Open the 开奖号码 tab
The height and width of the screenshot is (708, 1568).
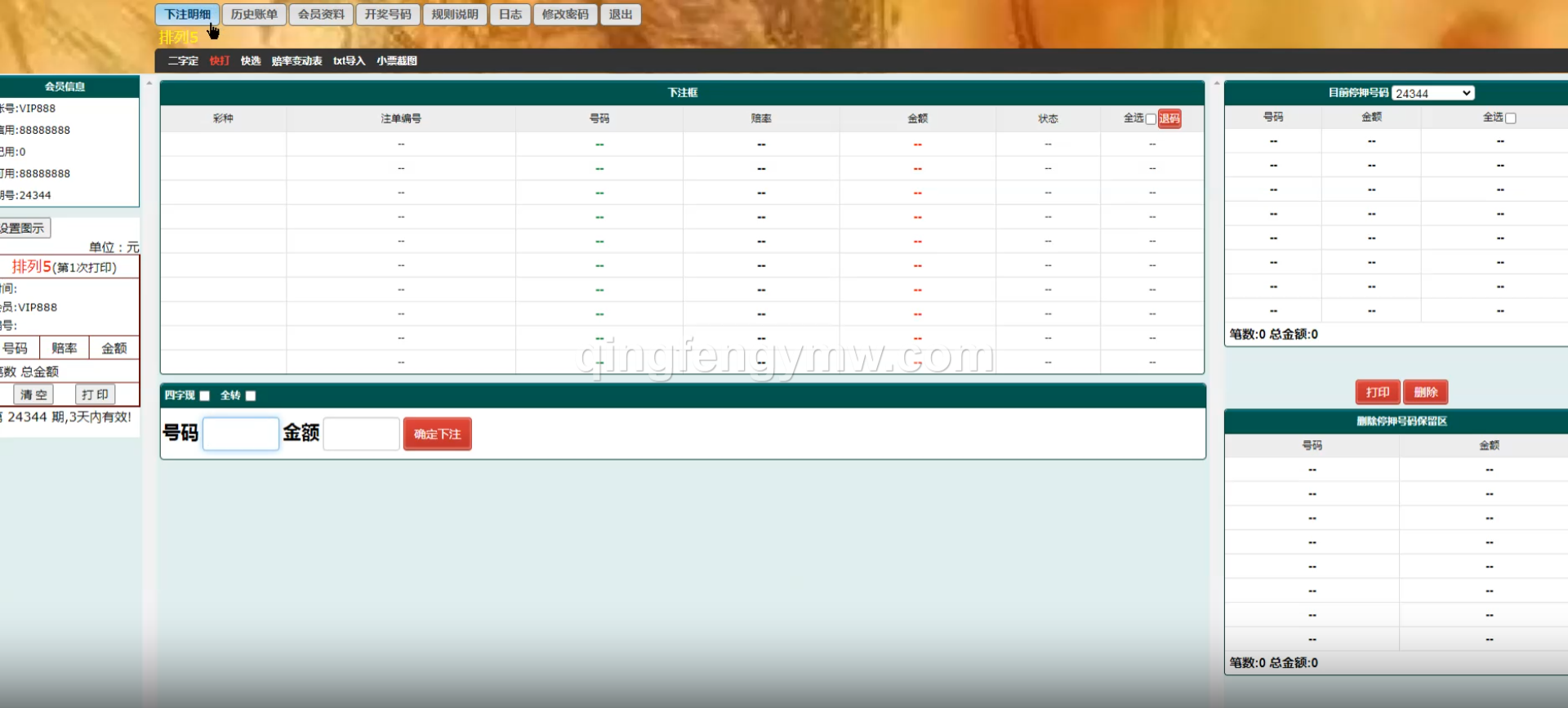[388, 15]
